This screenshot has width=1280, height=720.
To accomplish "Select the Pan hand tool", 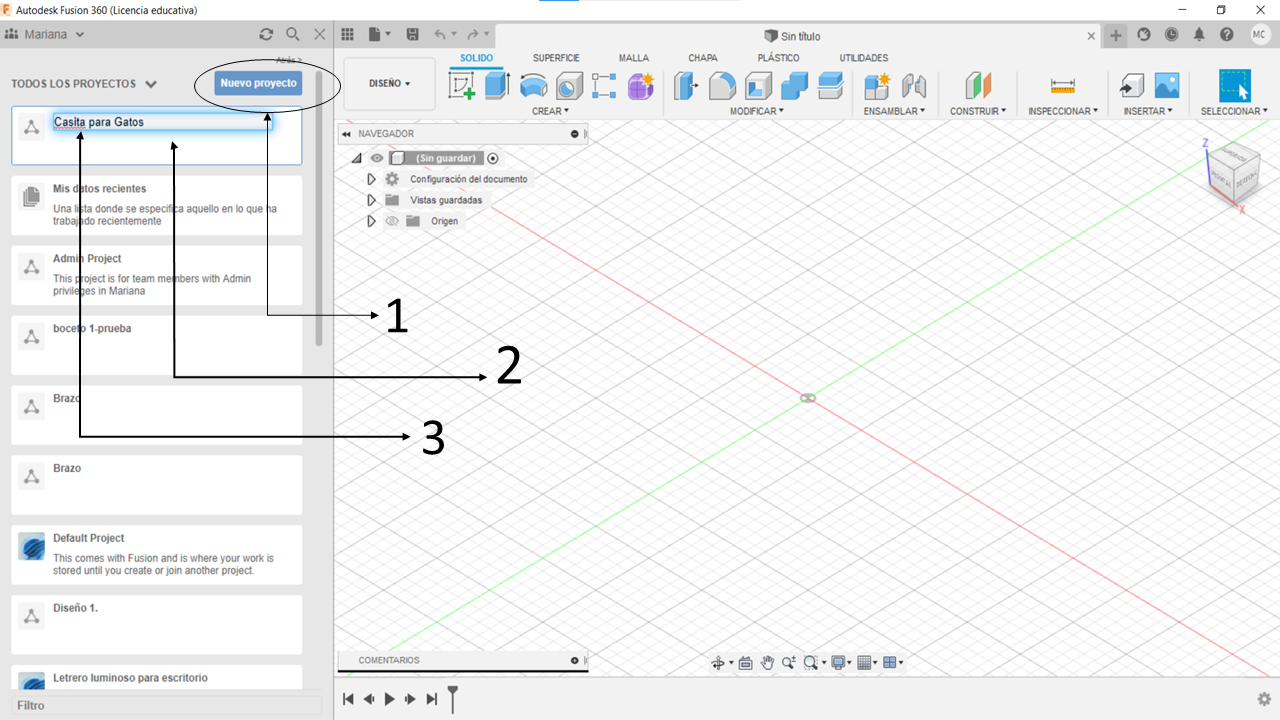I will click(768, 662).
